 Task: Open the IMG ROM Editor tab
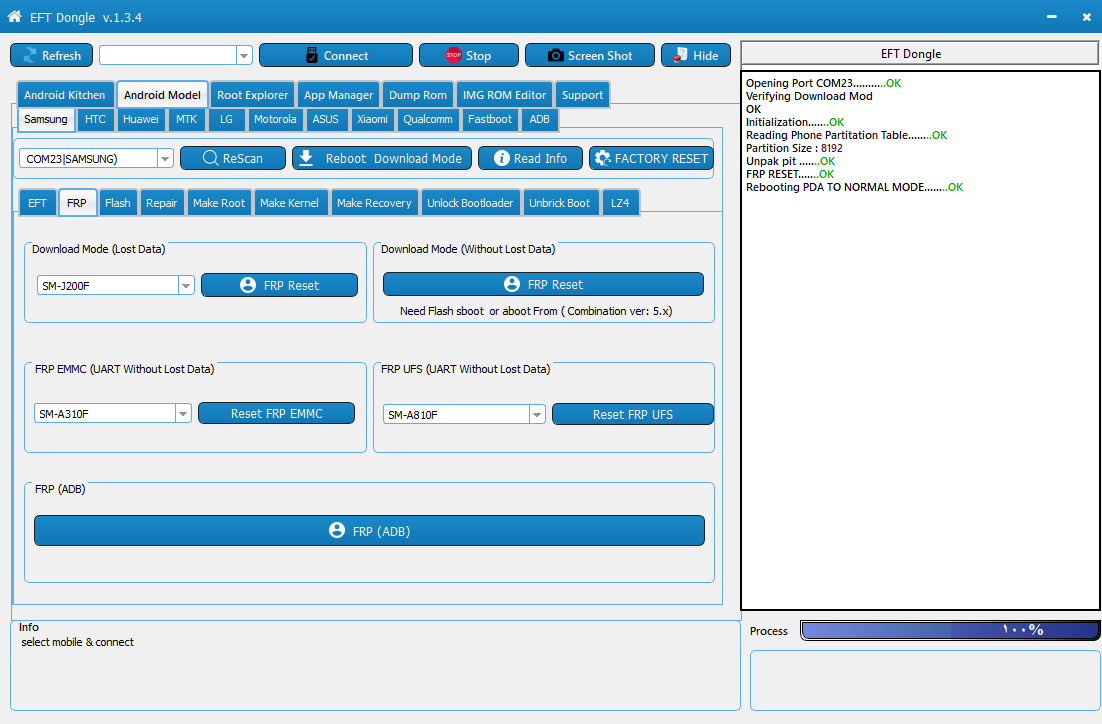pyautogui.click(x=504, y=95)
